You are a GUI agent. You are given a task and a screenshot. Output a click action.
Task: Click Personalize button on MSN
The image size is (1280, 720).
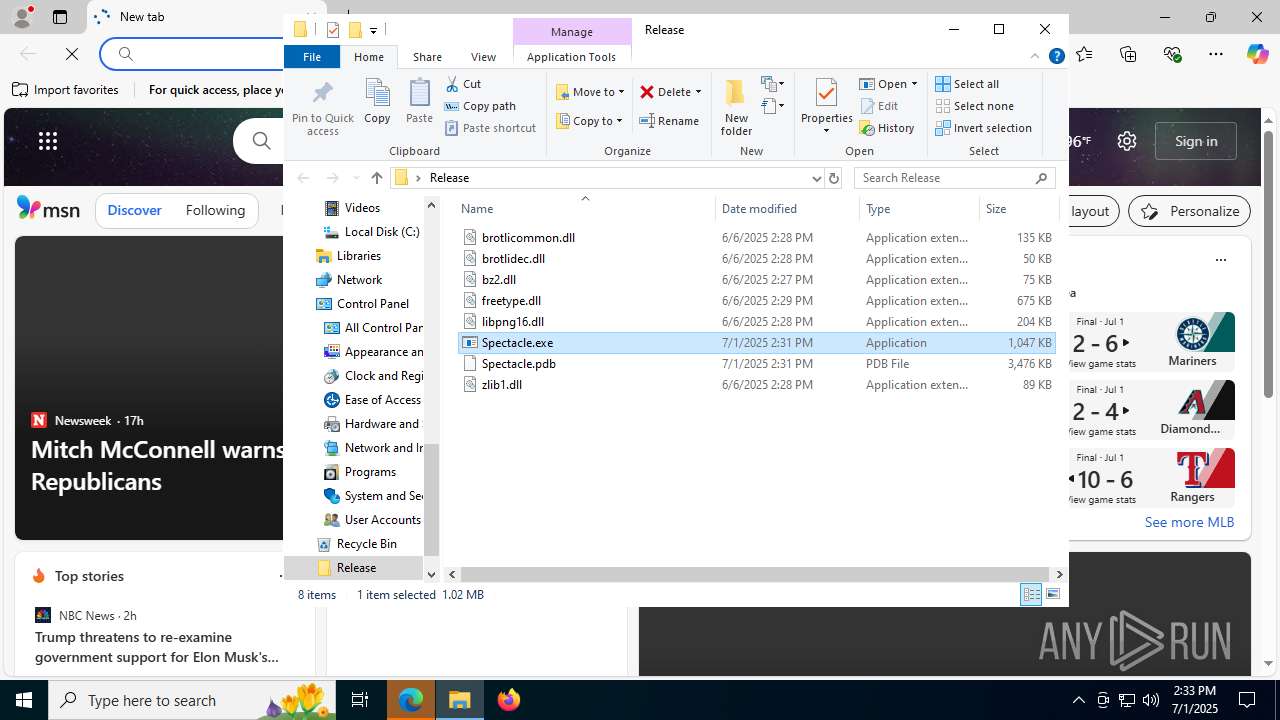click(x=1190, y=211)
